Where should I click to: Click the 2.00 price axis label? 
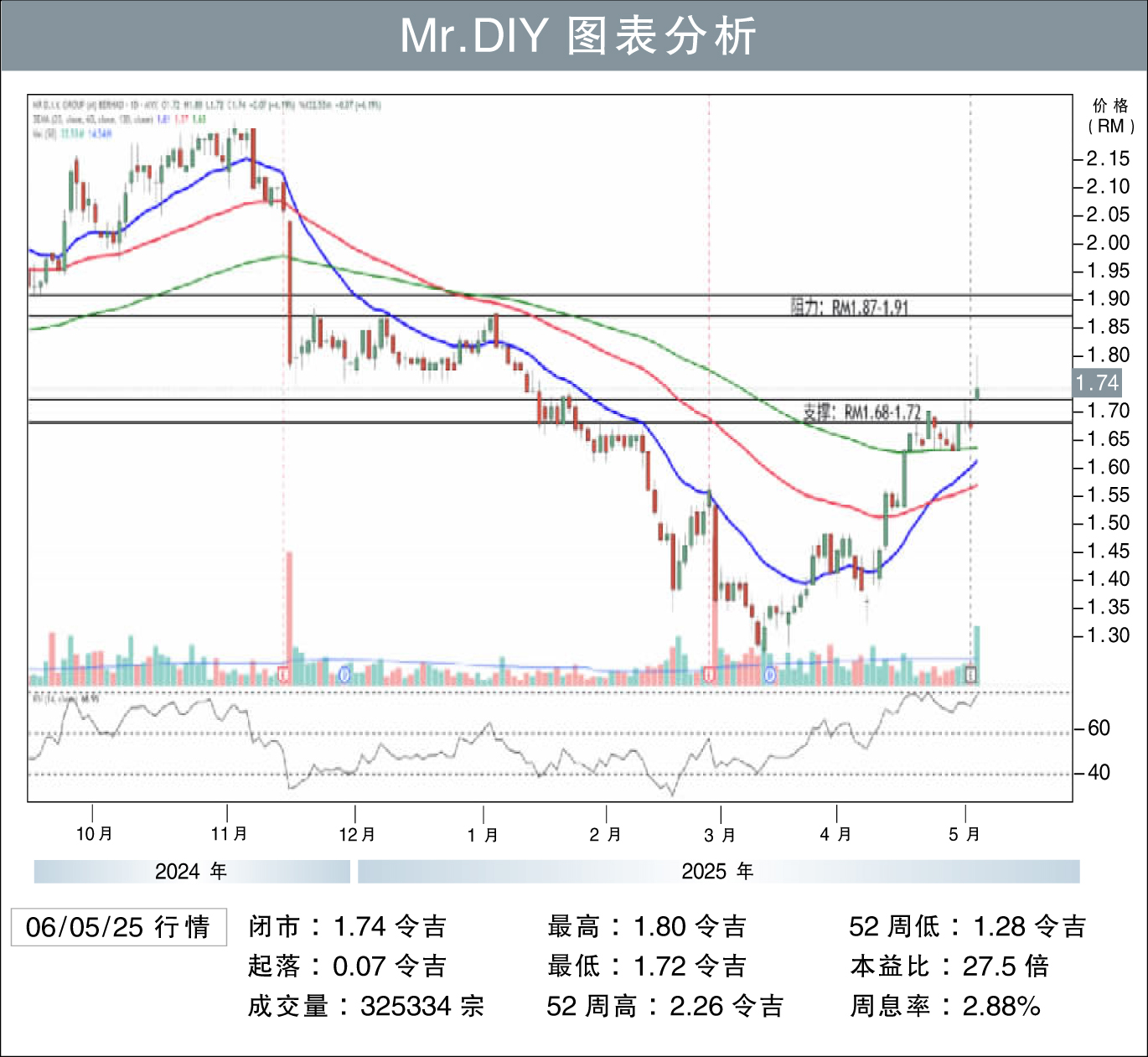pyautogui.click(x=1107, y=243)
